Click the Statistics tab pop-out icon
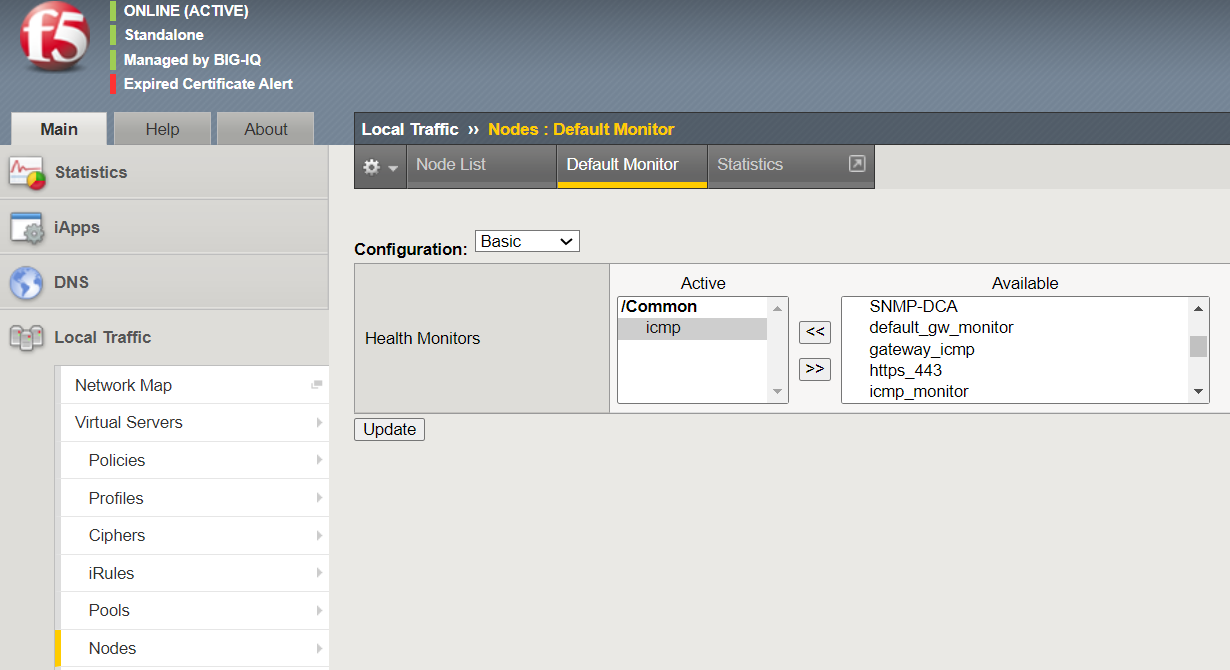Viewport: 1230px width, 670px height. pyautogui.click(x=857, y=164)
